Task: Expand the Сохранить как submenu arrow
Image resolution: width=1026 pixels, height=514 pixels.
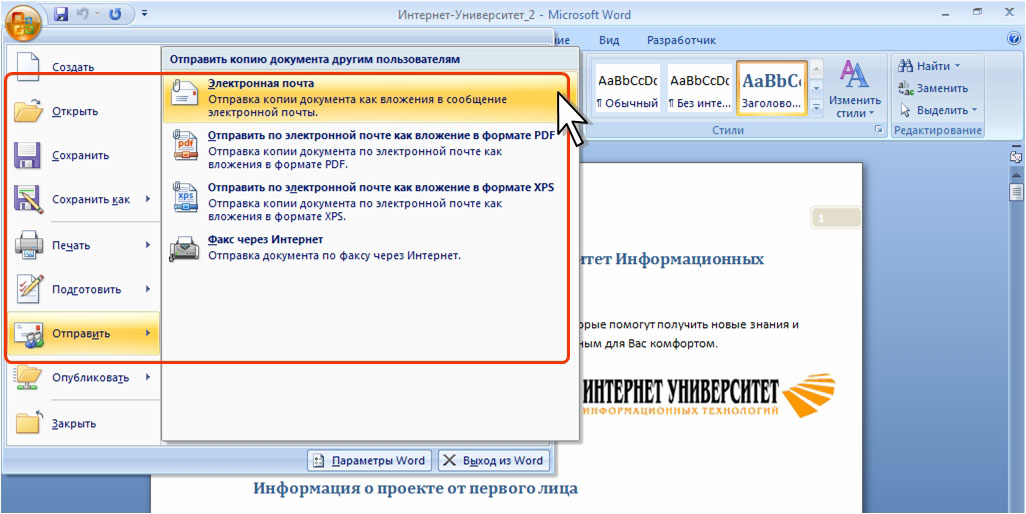Action: point(147,199)
